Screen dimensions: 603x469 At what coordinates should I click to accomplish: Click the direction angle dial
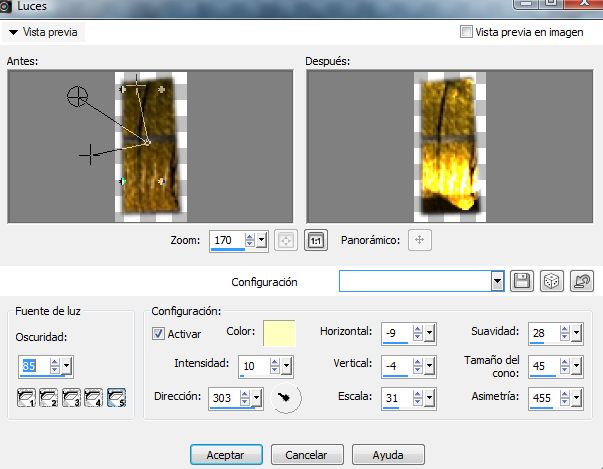(x=285, y=398)
